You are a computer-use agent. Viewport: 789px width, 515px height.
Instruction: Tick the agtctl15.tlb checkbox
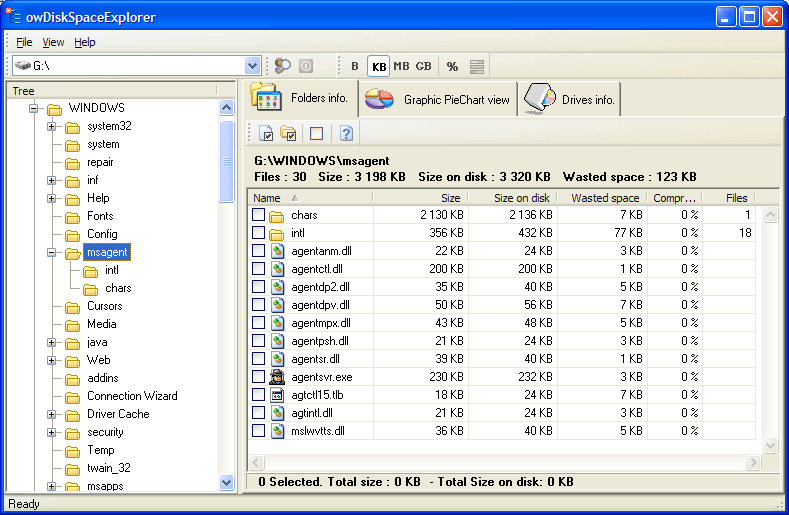click(259, 395)
